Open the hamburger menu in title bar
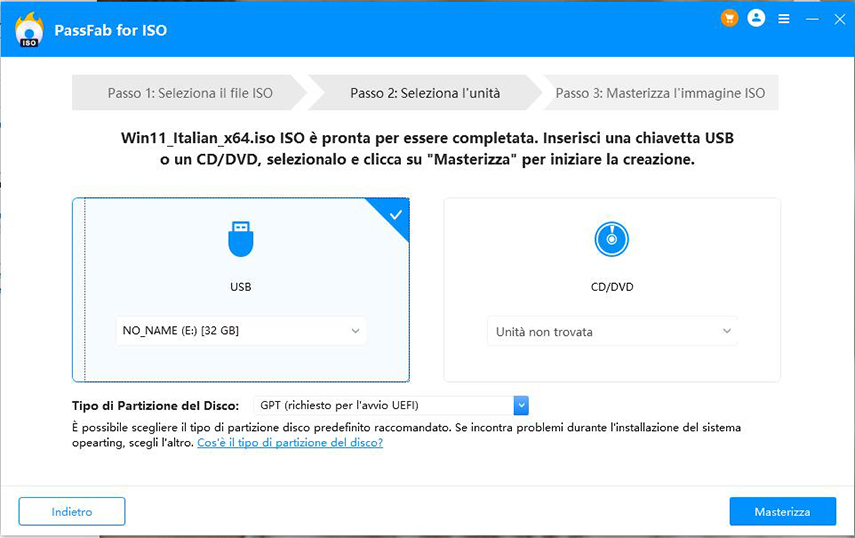Viewport: 855px width, 538px height. pos(784,19)
